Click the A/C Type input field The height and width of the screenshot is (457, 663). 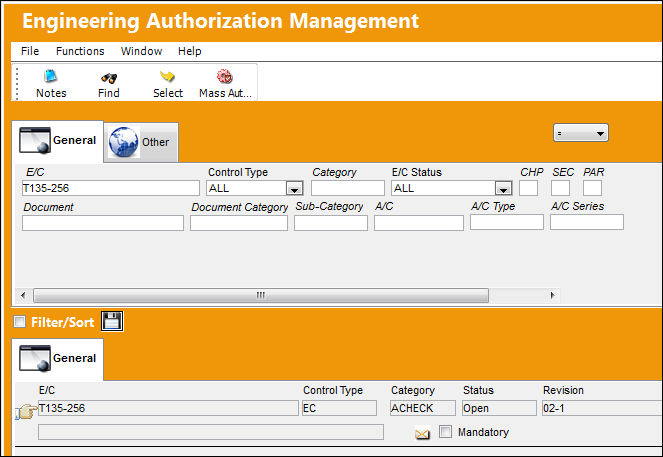click(507, 222)
